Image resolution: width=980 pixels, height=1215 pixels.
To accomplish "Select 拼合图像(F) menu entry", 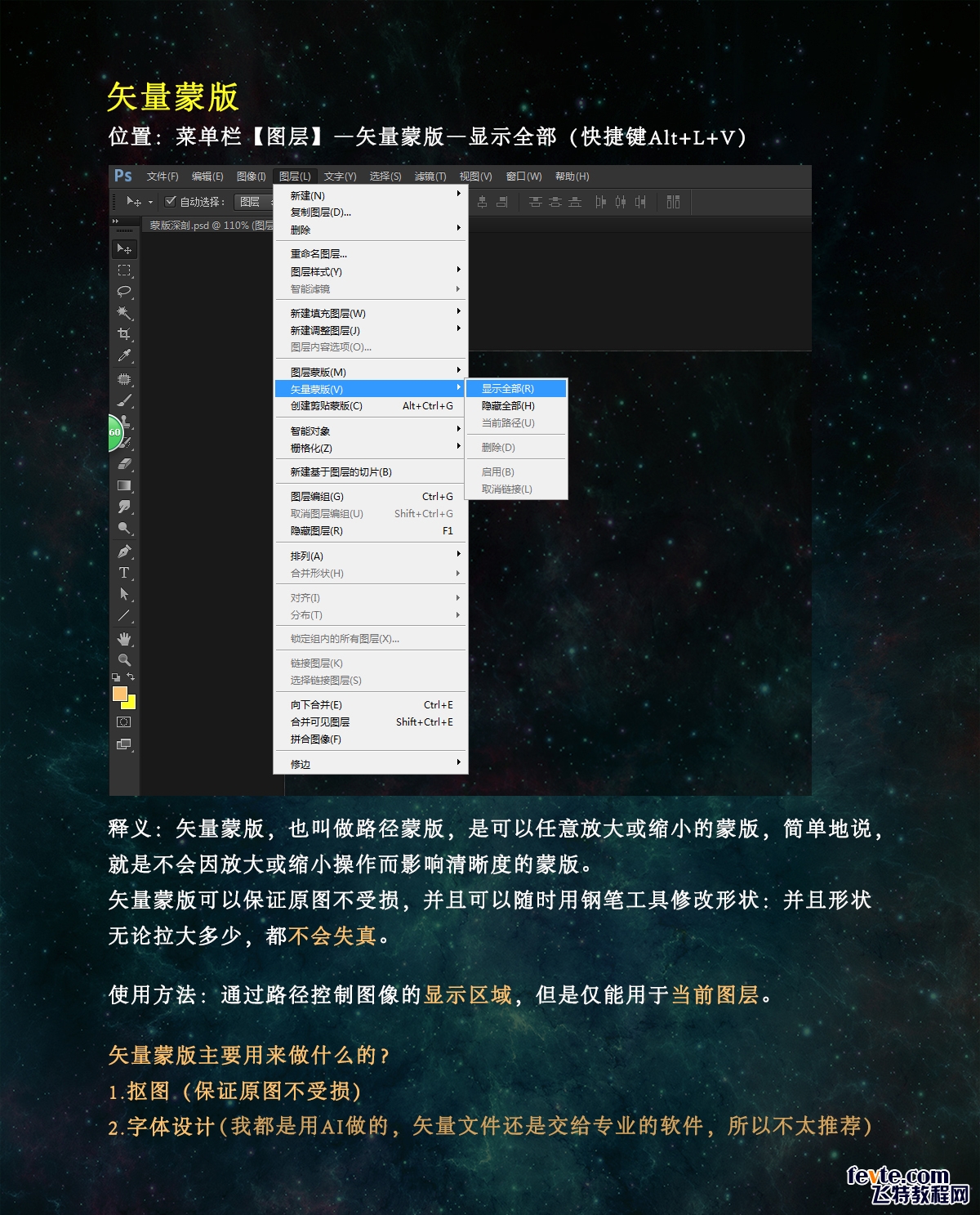I will [370, 739].
